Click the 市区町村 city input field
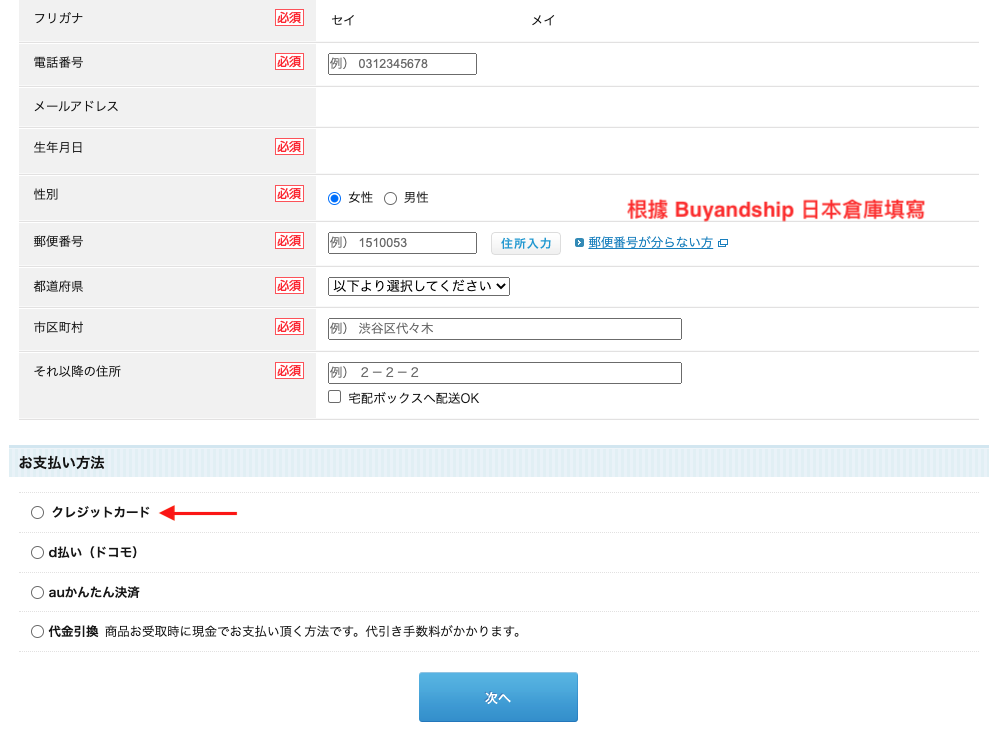1002x735 pixels. tap(504, 329)
